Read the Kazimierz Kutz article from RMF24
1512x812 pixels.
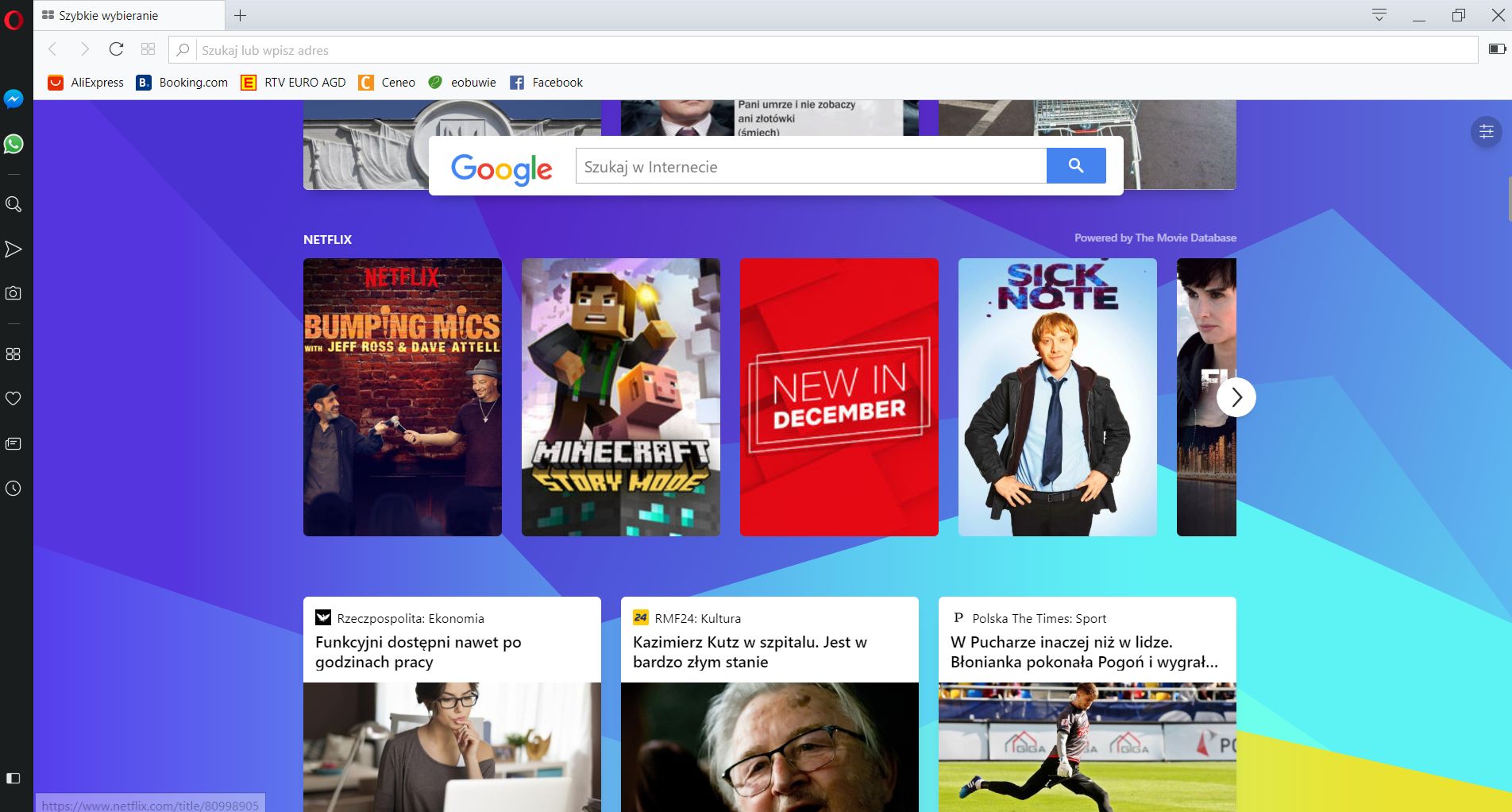pos(749,652)
